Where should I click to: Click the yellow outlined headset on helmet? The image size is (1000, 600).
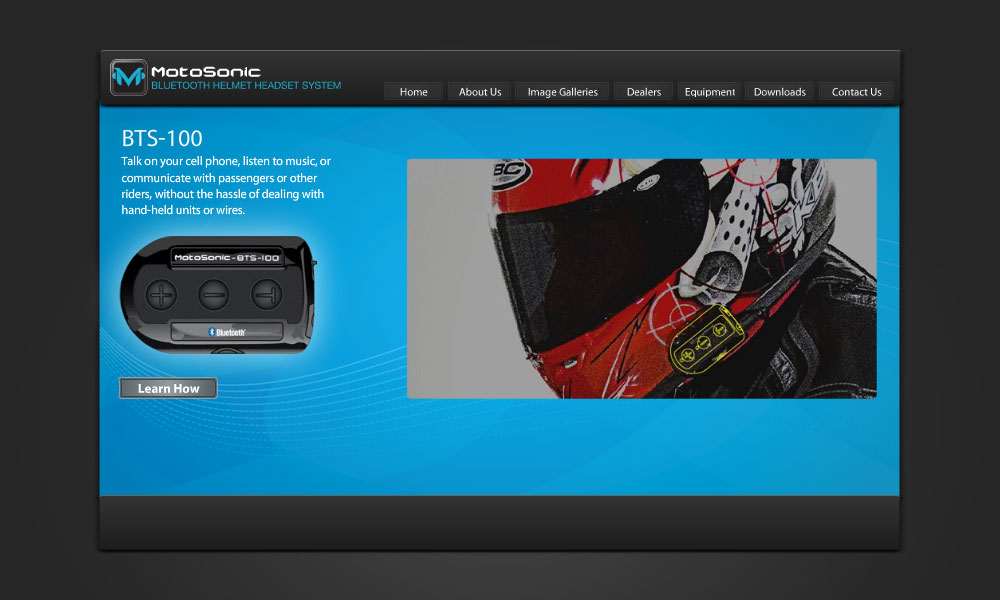tap(706, 340)
